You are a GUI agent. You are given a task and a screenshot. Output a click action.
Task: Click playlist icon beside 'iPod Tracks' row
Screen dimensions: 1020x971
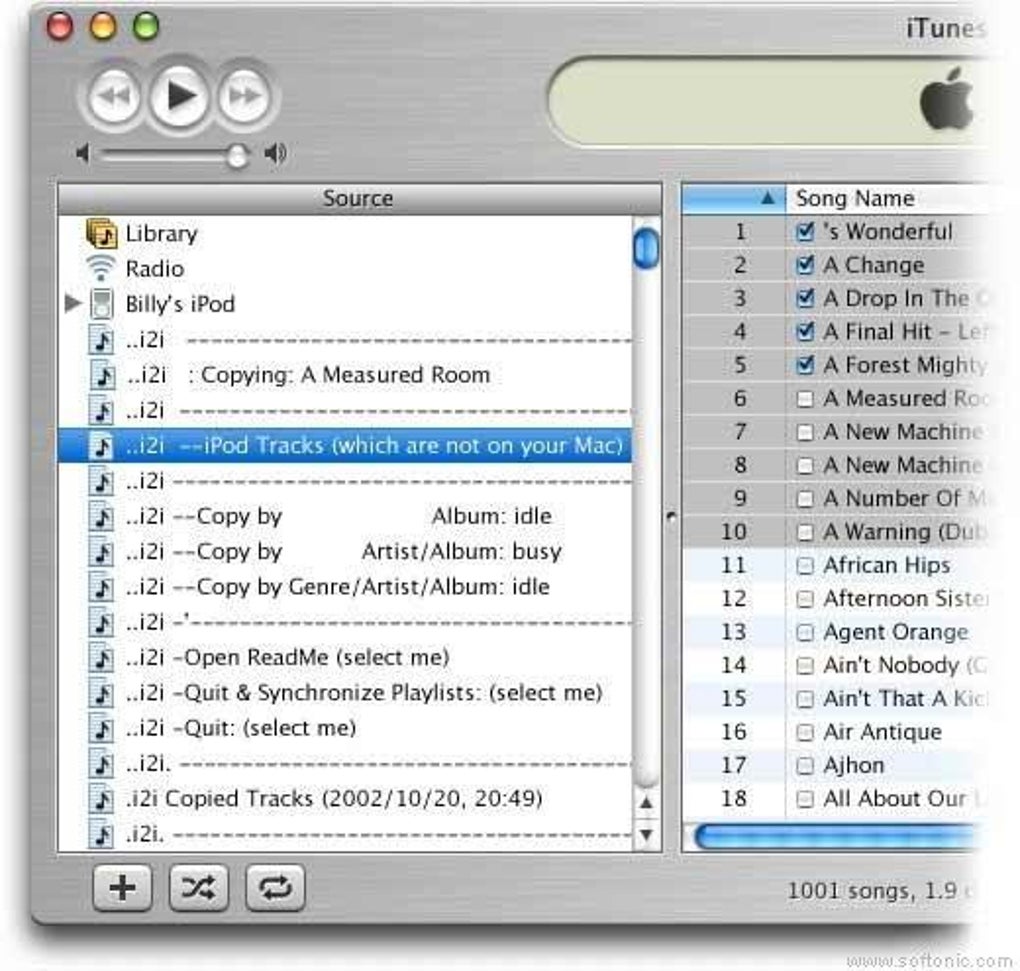point(101,446)
